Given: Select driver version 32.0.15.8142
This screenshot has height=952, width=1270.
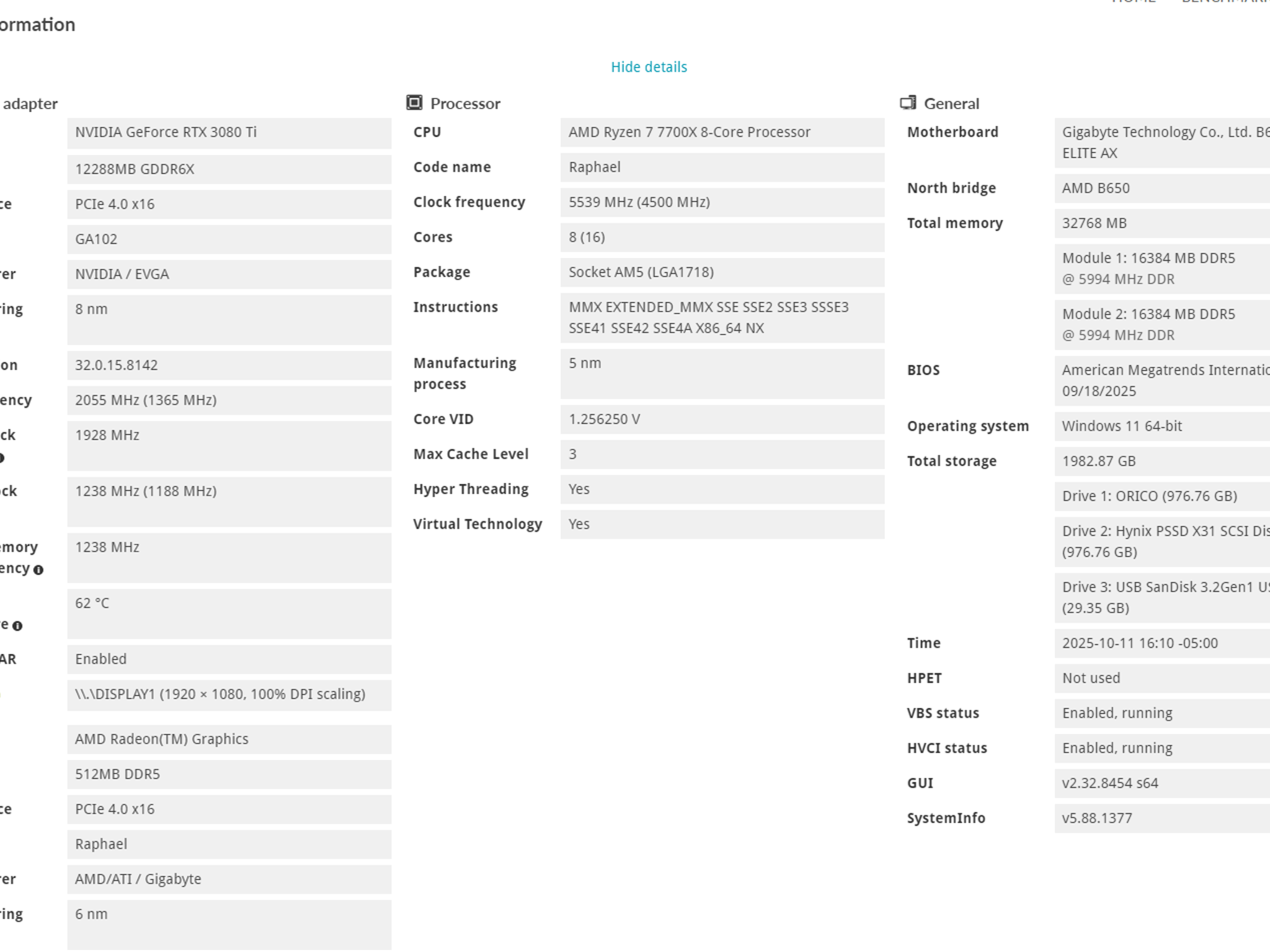Looking at the screenshot, I should coord(229,365).
